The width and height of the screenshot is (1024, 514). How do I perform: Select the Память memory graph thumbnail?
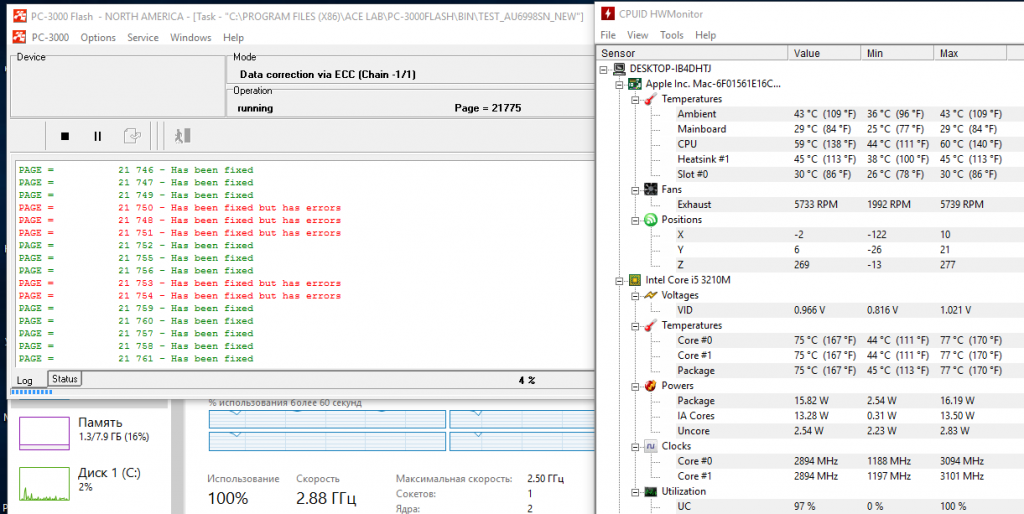[x=41, y=430]
